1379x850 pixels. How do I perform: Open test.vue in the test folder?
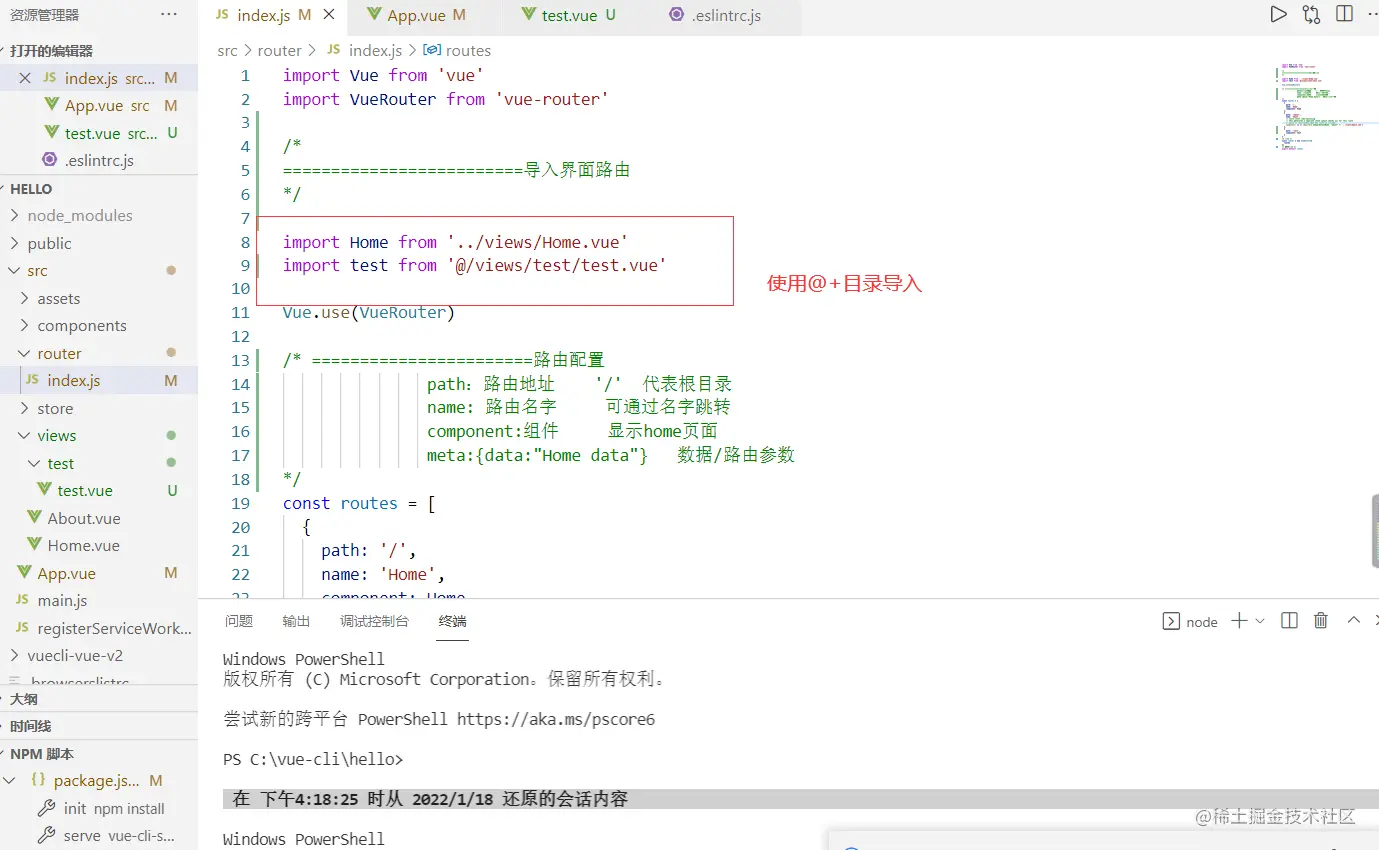99,490
